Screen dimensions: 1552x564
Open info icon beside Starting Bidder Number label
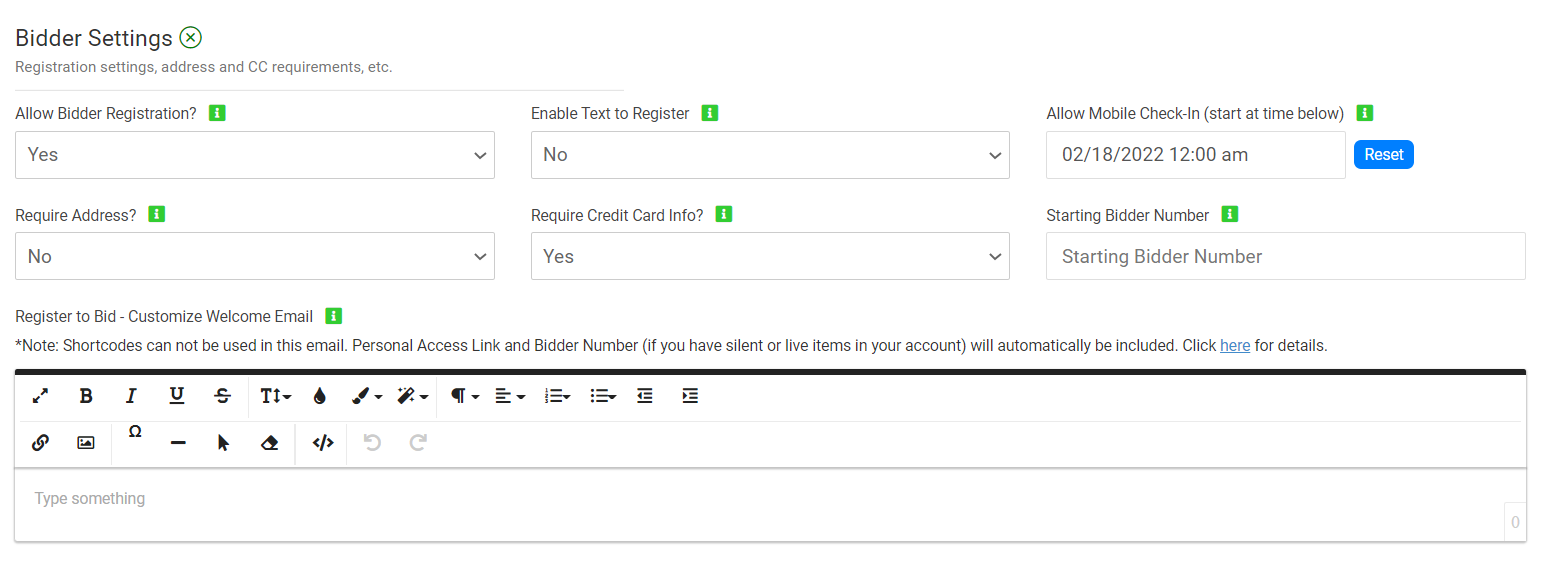click(1230, 214)
